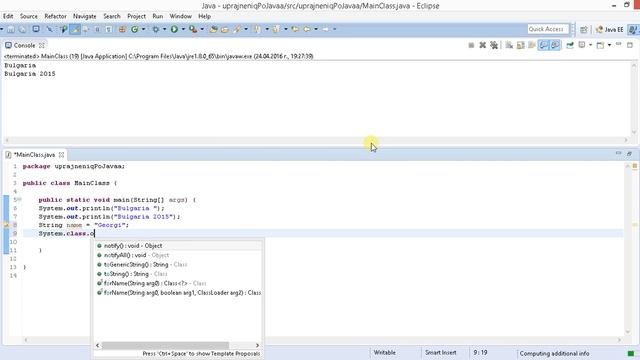Minimize the Console view panel
This screenshot has height=360, width=640.
pyautogui.click(x=618, y=44)
